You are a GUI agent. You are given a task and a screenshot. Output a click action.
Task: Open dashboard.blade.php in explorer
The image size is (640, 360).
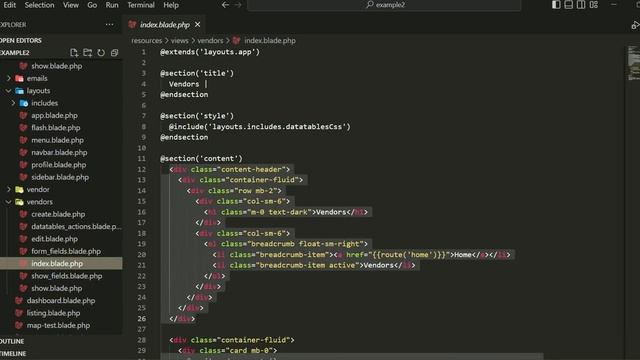click(x=61, y=300)
